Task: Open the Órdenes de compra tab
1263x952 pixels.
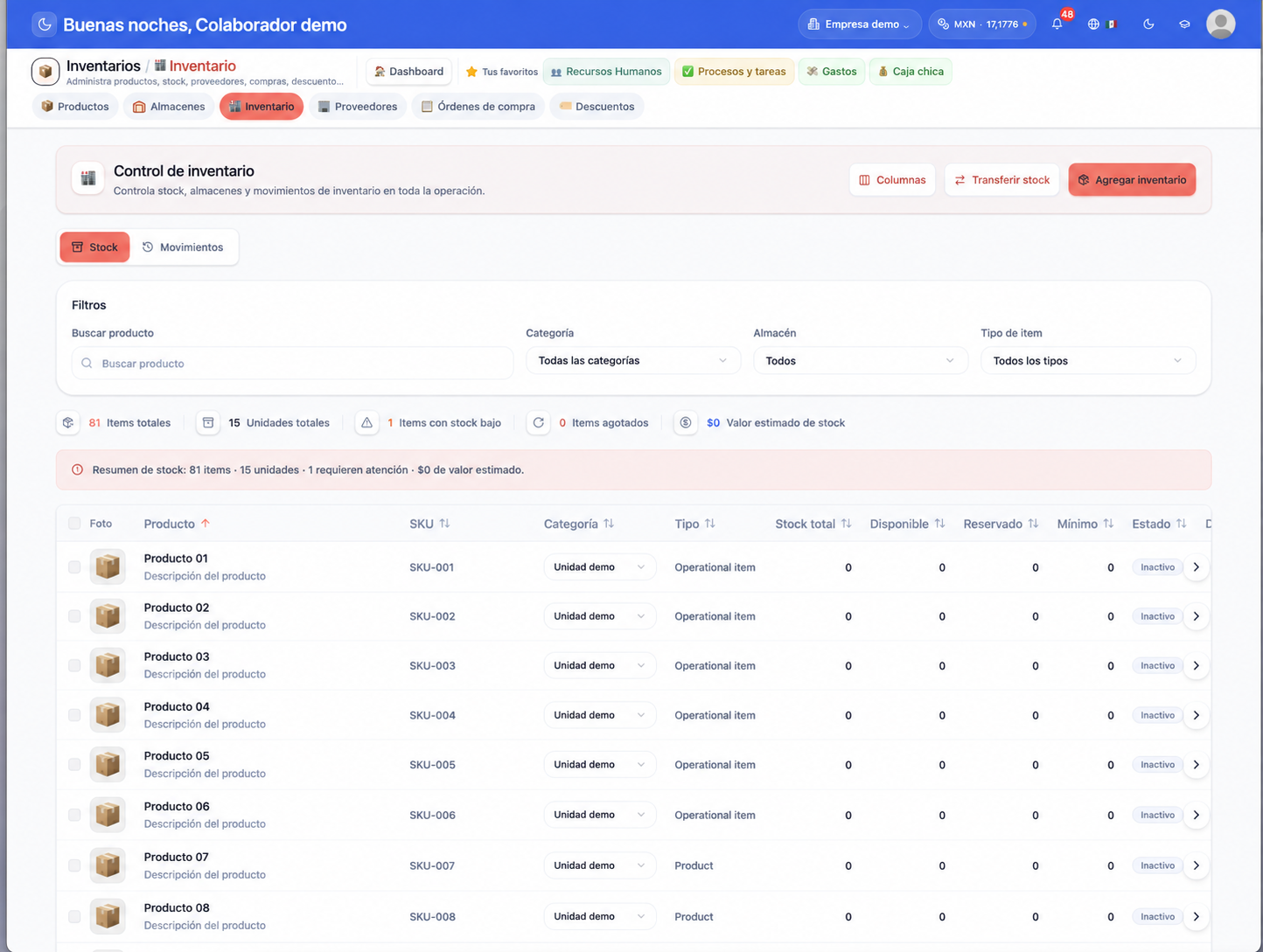Action: coord(478,107)
